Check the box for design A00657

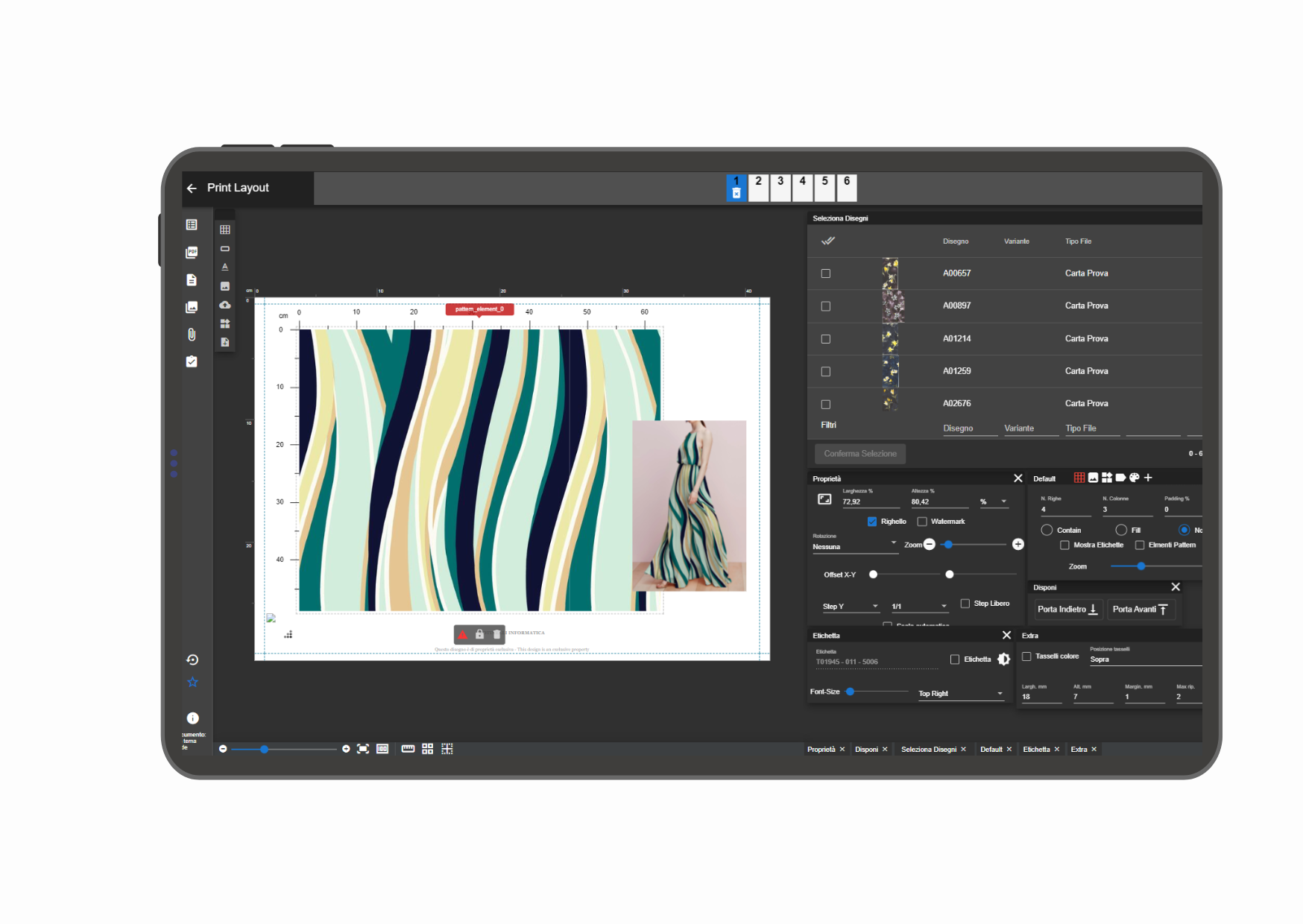tap(825, 273)
